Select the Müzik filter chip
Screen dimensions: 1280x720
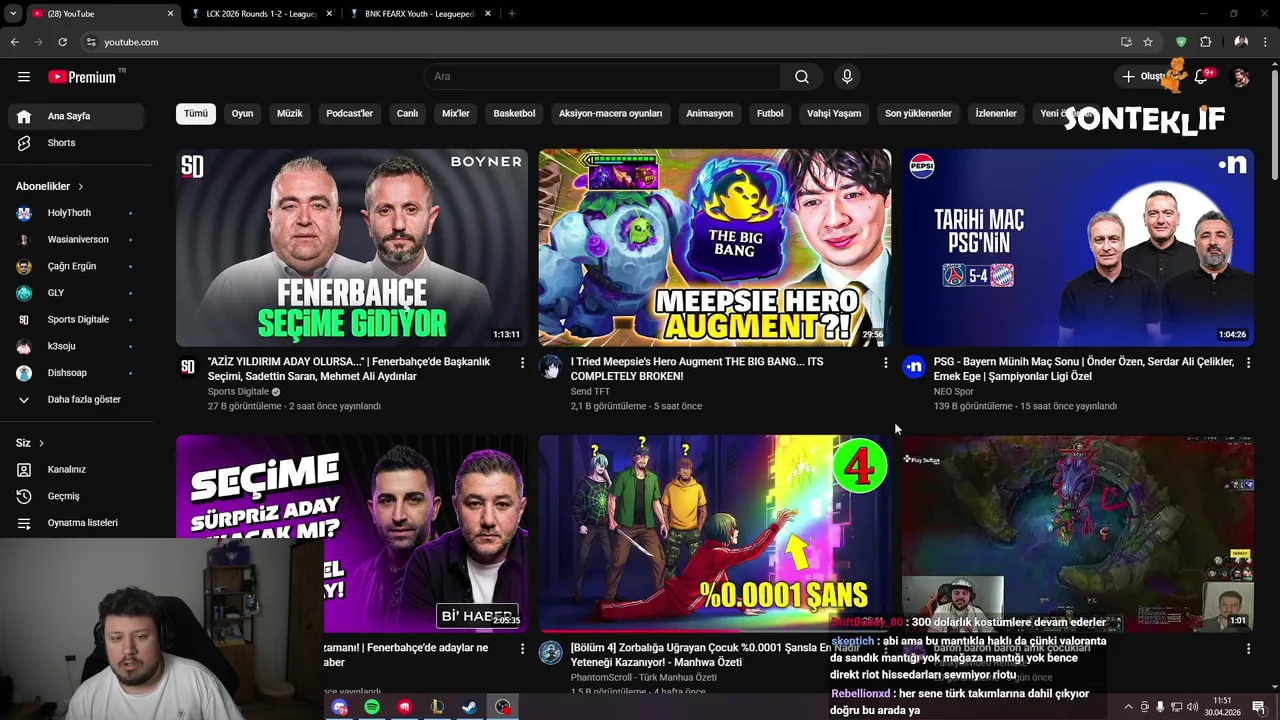(x=289, y=113)
